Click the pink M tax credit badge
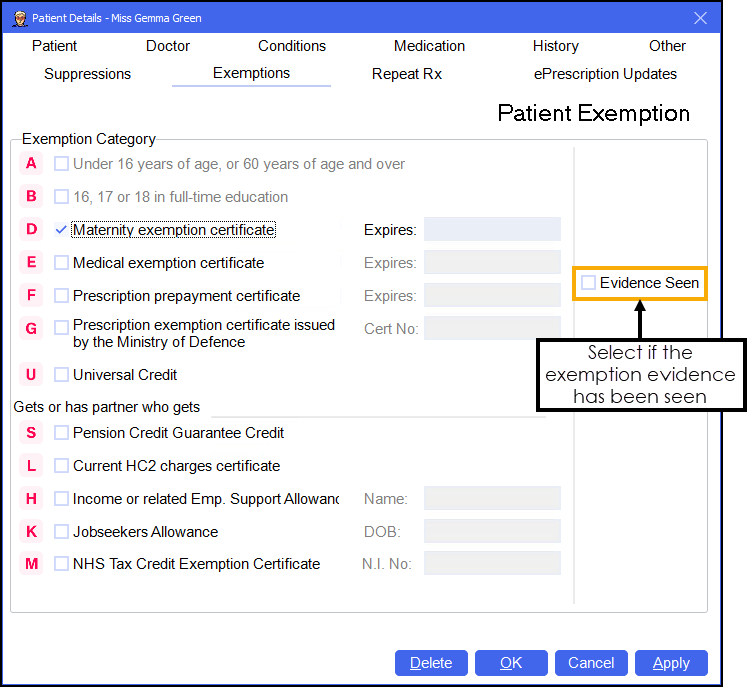Image resolution: width=749 pixels, height=687 pixels. 32,564
